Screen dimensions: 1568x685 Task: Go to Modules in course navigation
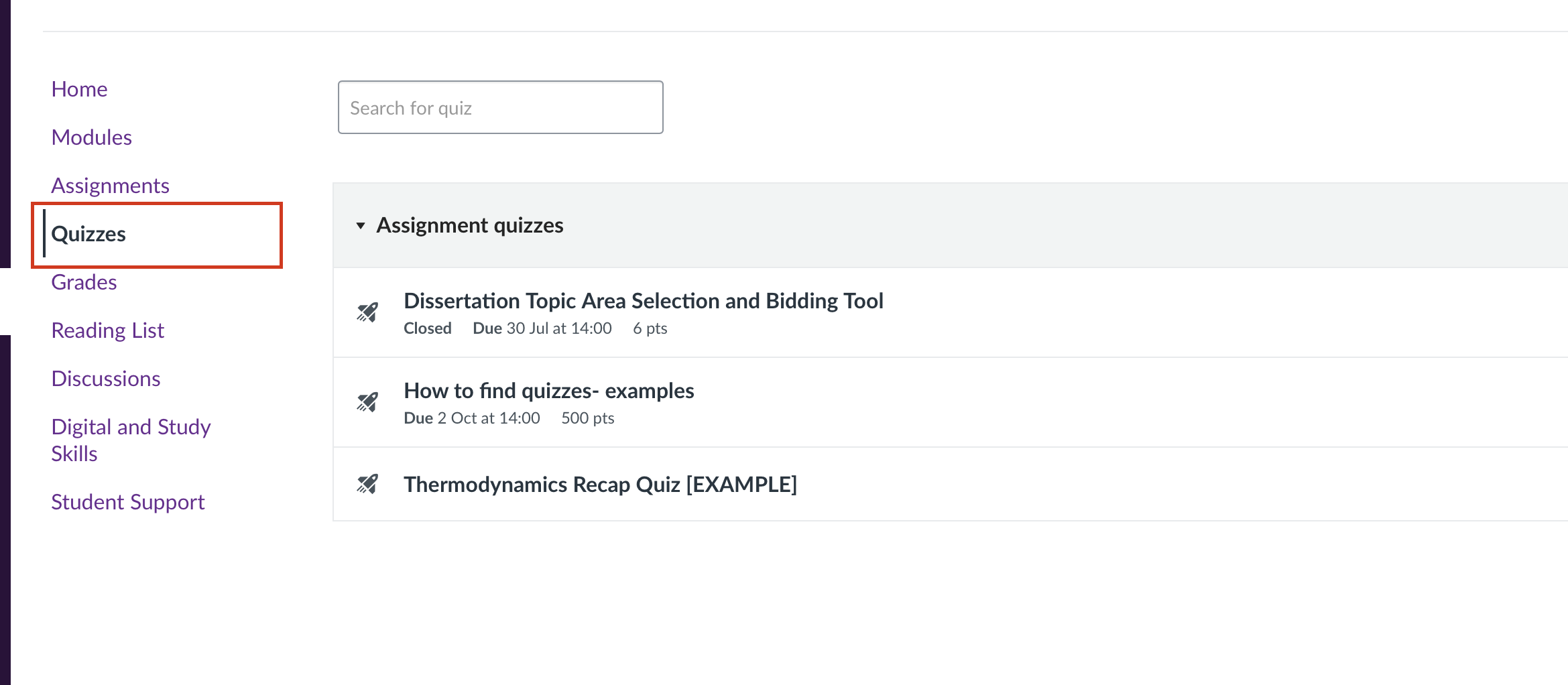92,137
